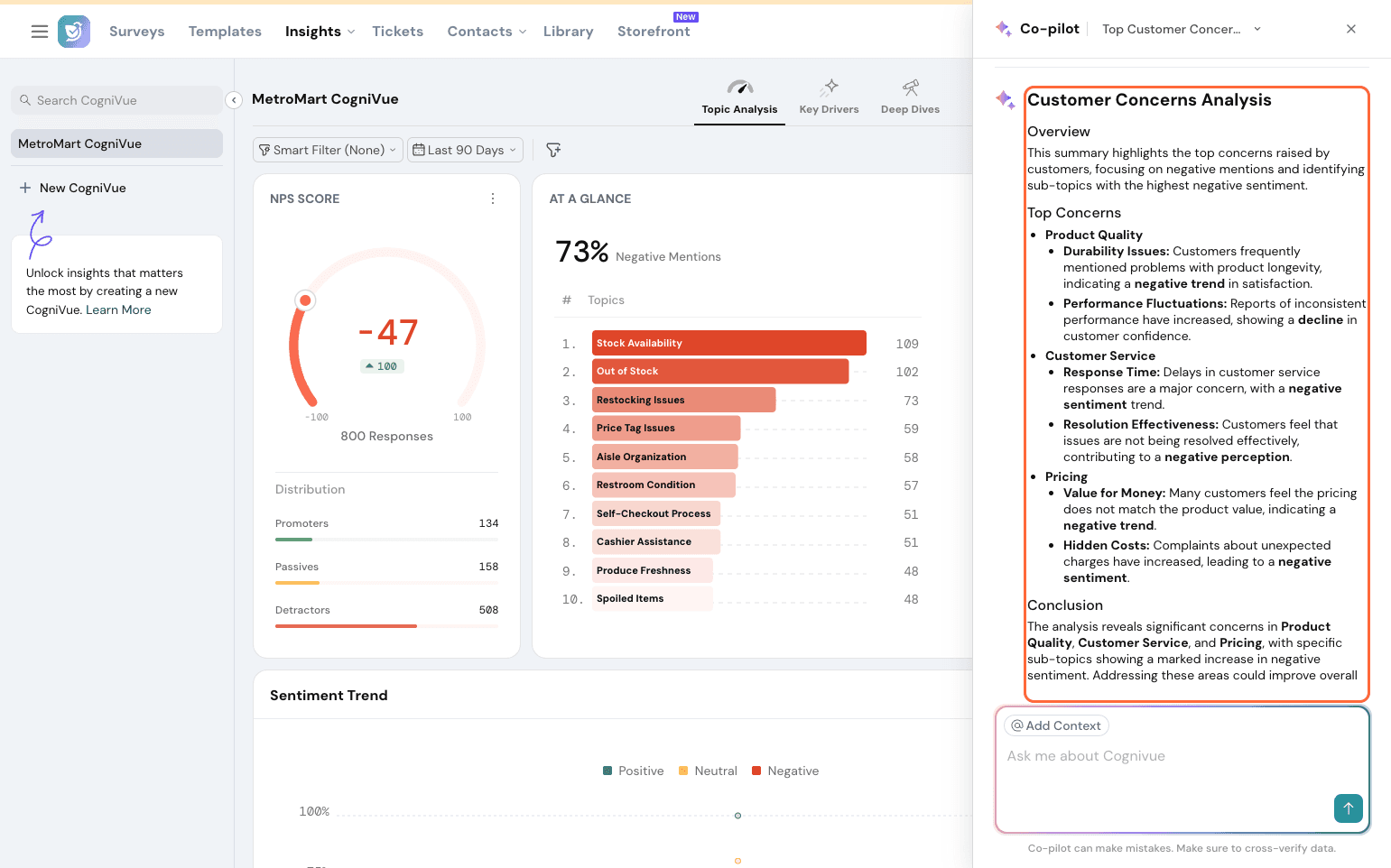Toggle Neutral series in legend
This screenshot has width=1391, height=868.
pos(708,771)
